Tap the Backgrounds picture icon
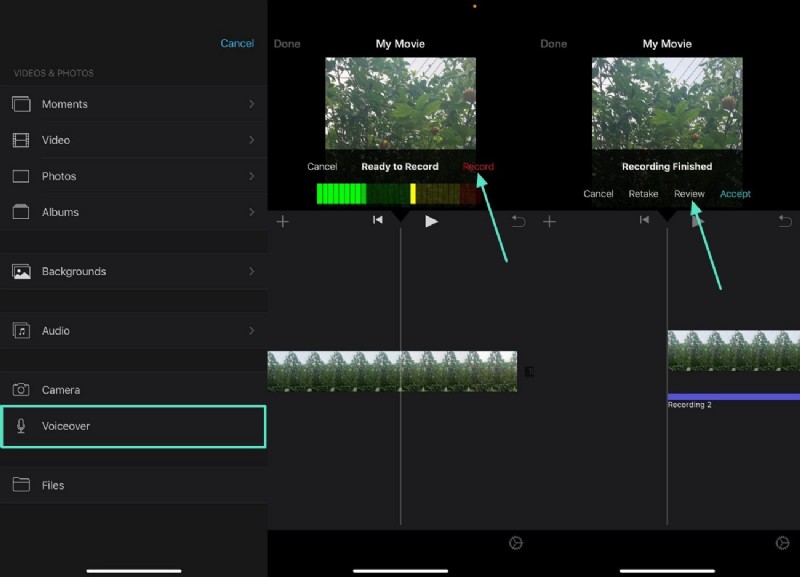Image resolution: width=800 pixels, height=577 pixels. pos(22,271)
